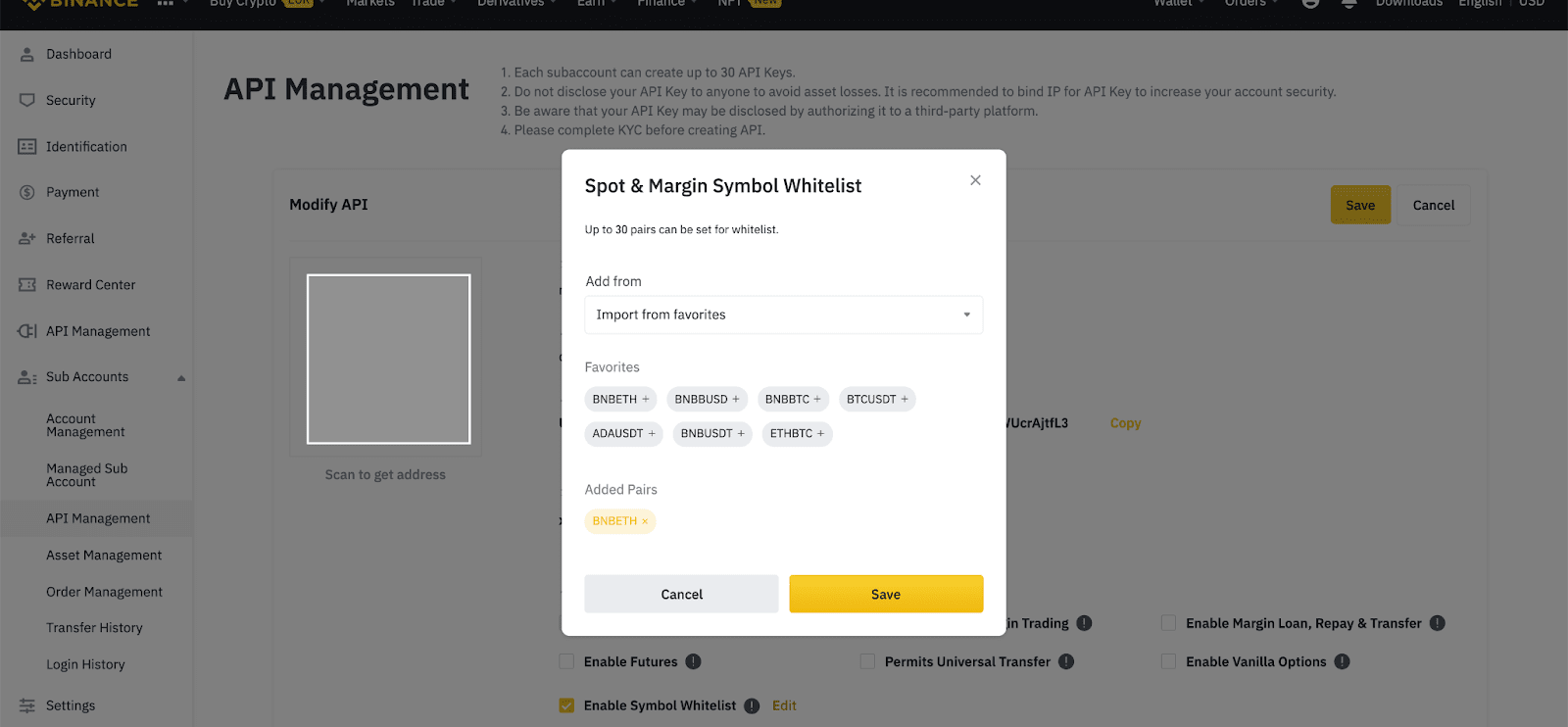Open Order Management
Viewport: 1568px width, 727px height.
pos(104,592)
